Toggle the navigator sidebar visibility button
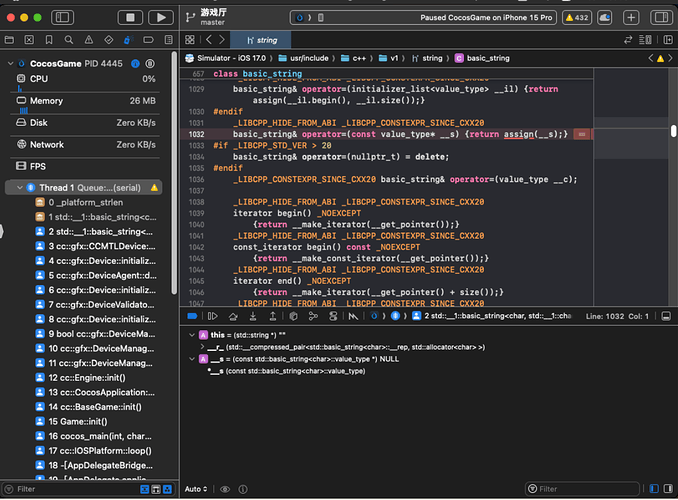 (62, 17)
